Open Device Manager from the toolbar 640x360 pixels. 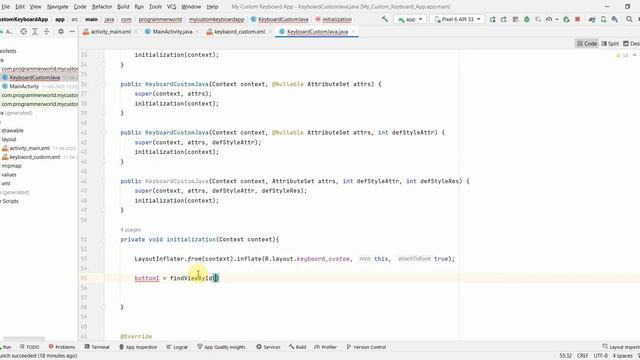click(x=604, y=19)
